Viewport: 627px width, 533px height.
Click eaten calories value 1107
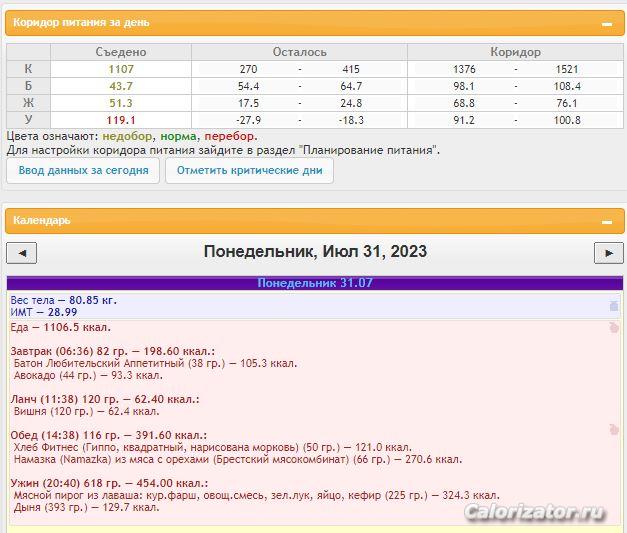[x=121, y=69]
